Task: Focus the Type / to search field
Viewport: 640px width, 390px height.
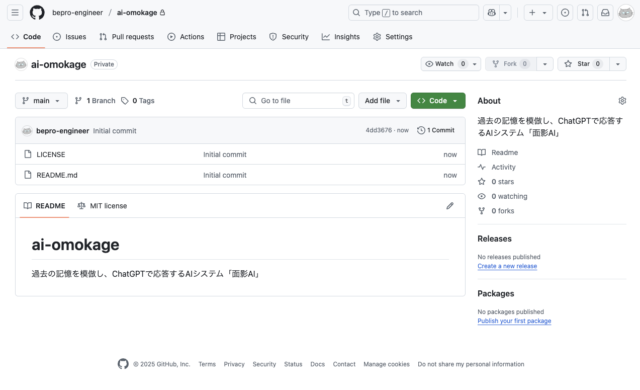Action: [x=413, y=13]
